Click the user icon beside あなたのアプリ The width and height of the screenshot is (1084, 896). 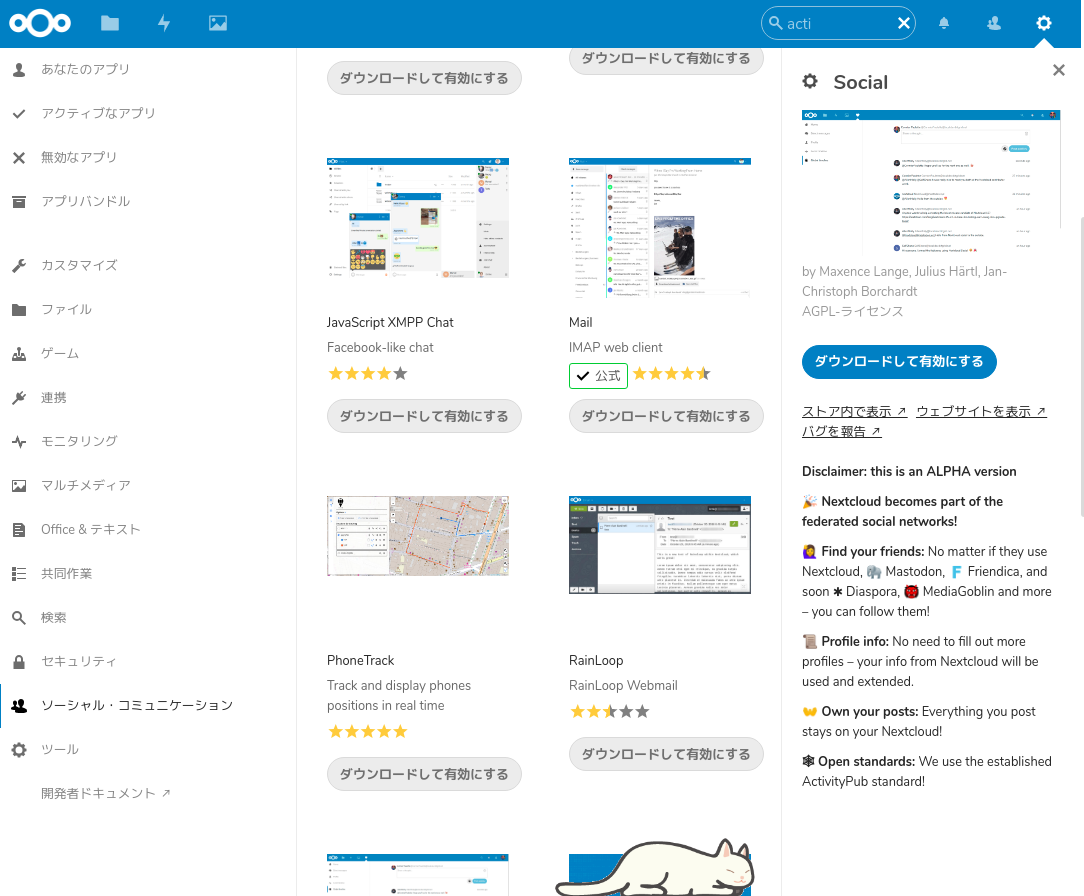(x=19, y=69)
